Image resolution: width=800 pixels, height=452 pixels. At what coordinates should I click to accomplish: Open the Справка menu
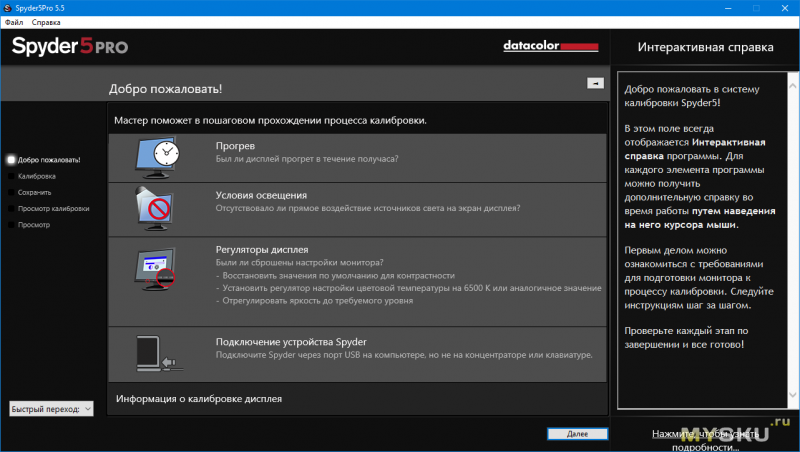46,22
